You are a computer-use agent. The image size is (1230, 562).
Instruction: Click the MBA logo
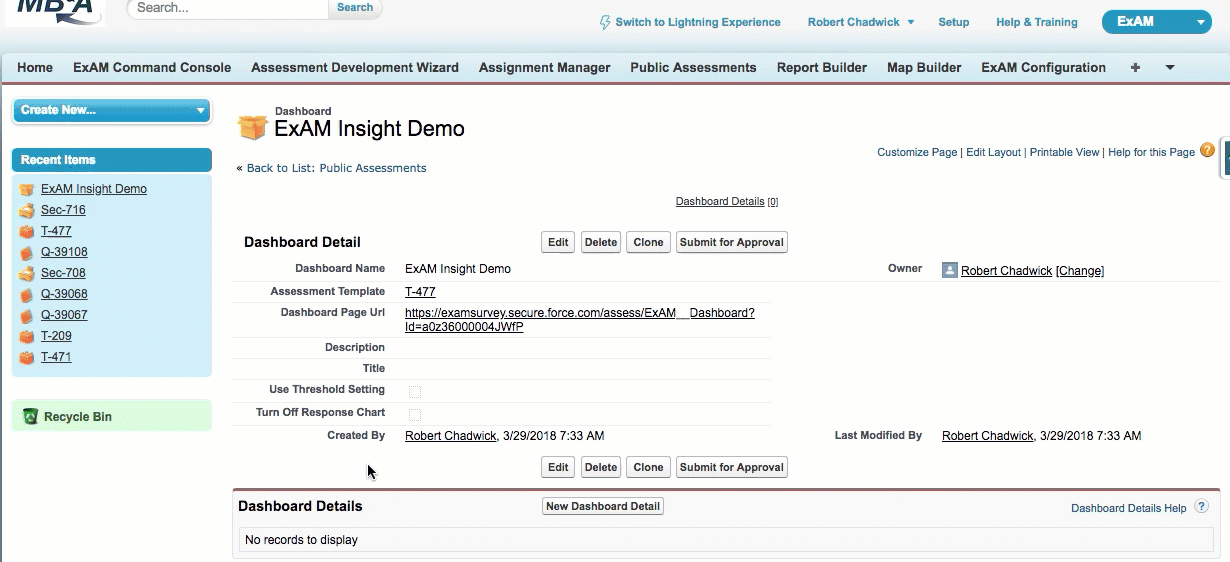click(55, 11)
